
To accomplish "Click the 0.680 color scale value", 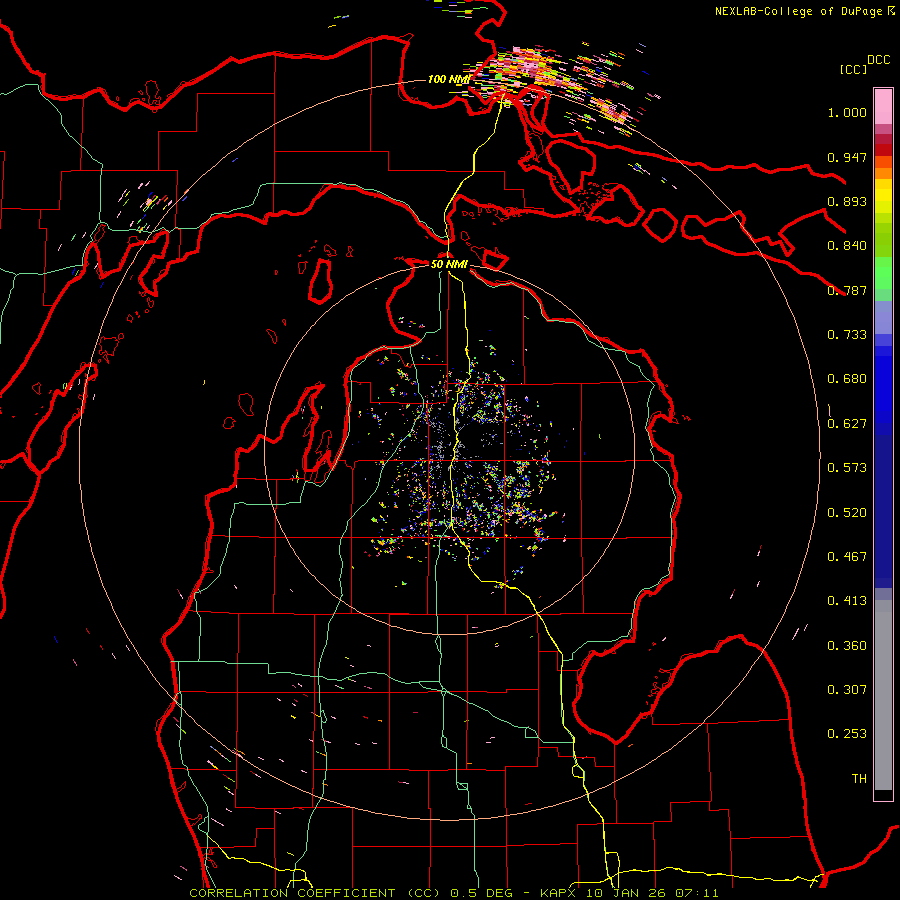I will [x=847, y=379].
